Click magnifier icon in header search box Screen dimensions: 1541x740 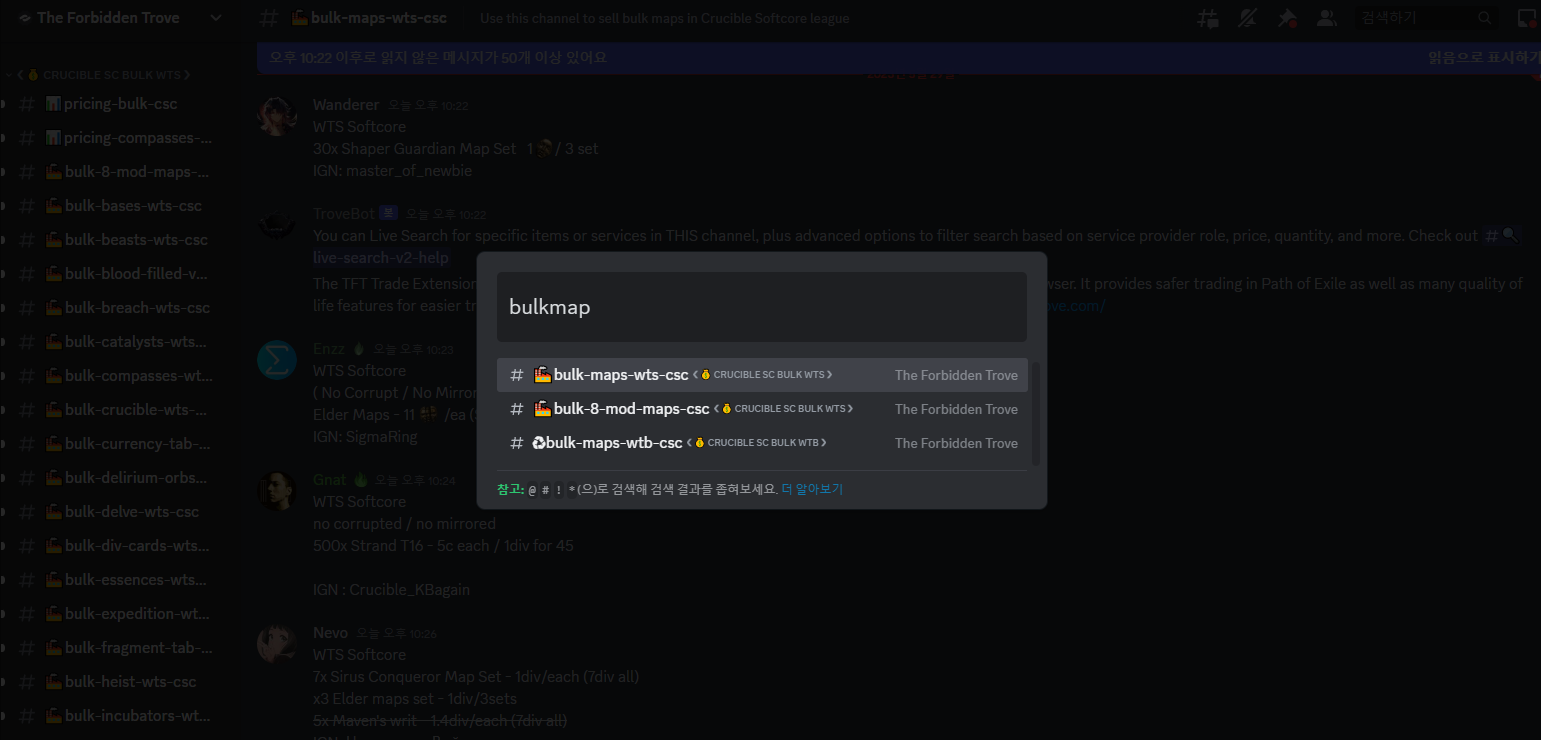(1484, 18)
